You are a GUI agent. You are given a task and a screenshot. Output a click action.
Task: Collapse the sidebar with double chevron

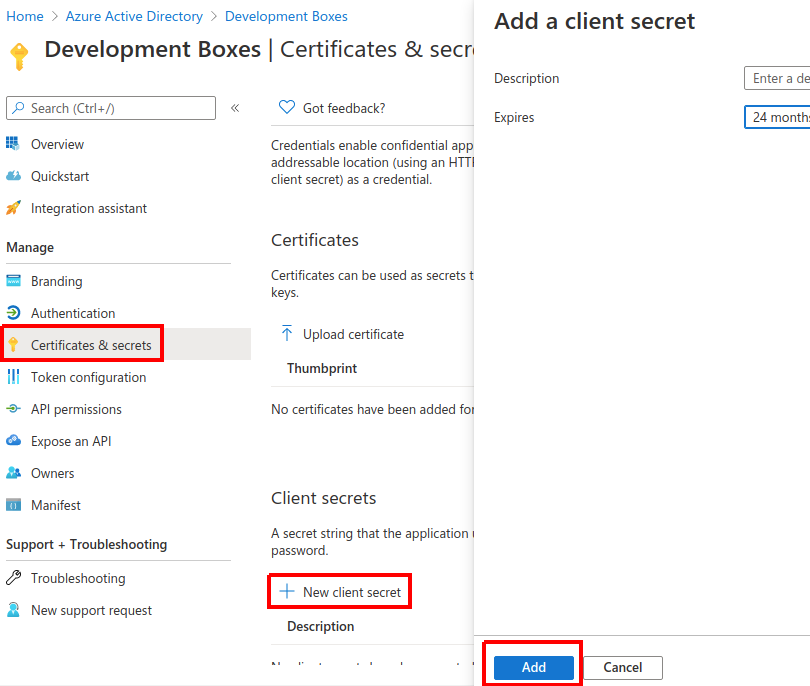pos(235,108)
